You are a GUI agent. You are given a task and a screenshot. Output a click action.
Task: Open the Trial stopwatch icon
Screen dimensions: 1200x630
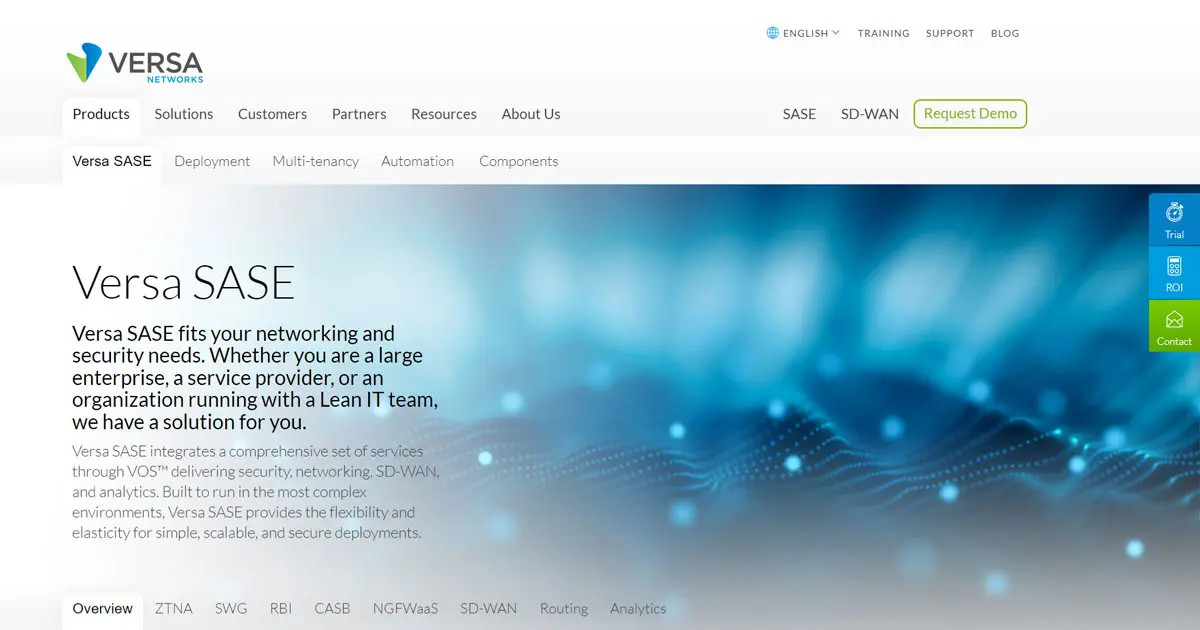(x=1174, y=212)
